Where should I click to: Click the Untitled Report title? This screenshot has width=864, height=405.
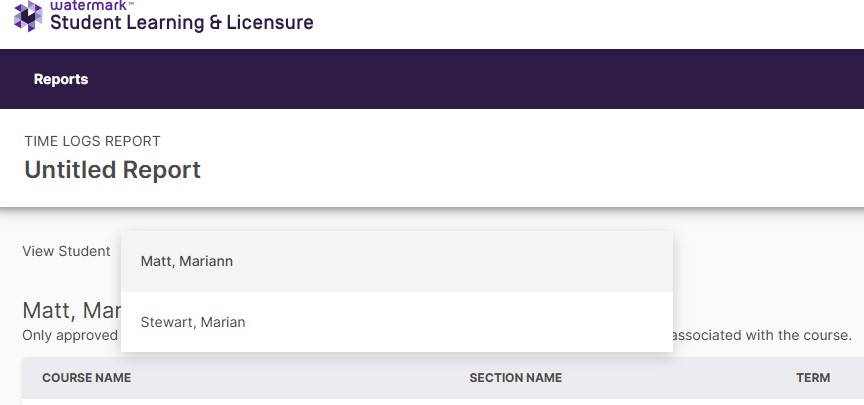112,170
